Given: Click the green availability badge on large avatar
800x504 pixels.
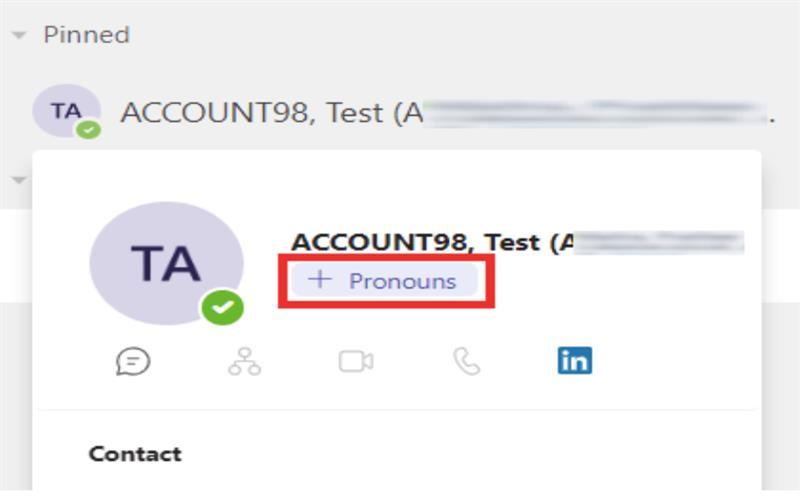Looking at the screenshot, I should point(222,307).
